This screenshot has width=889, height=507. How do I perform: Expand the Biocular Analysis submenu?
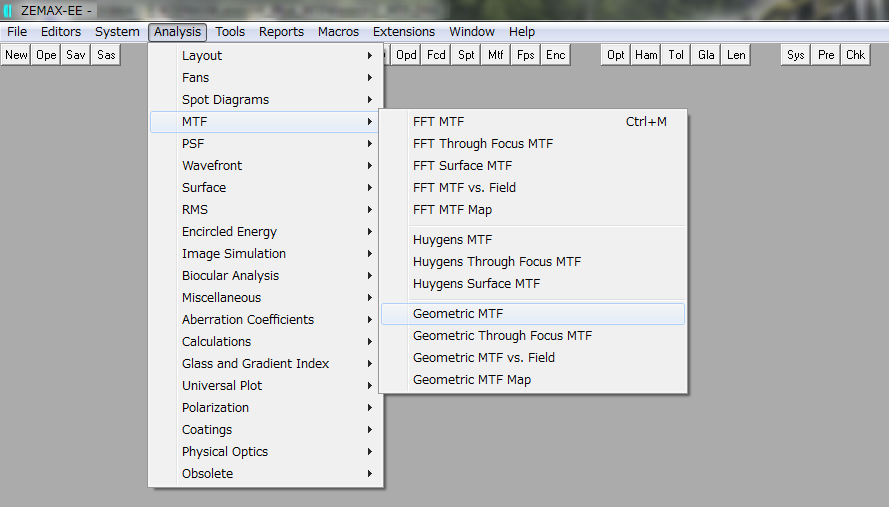266,276
